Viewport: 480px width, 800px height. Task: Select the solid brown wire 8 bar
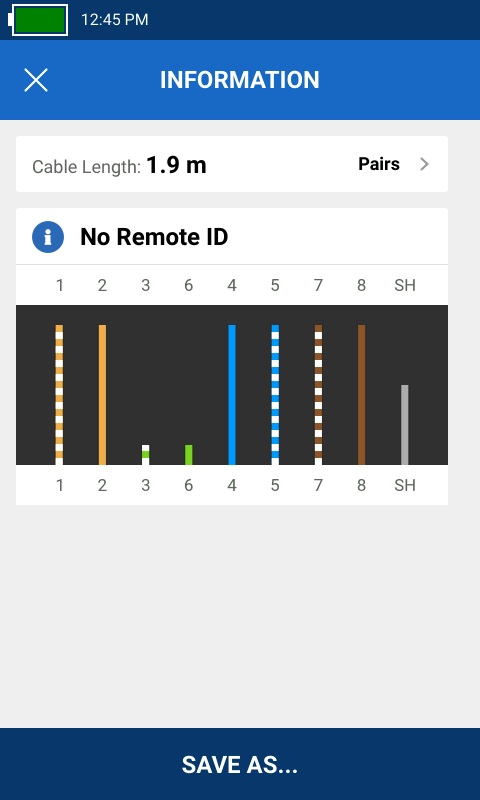362,395
